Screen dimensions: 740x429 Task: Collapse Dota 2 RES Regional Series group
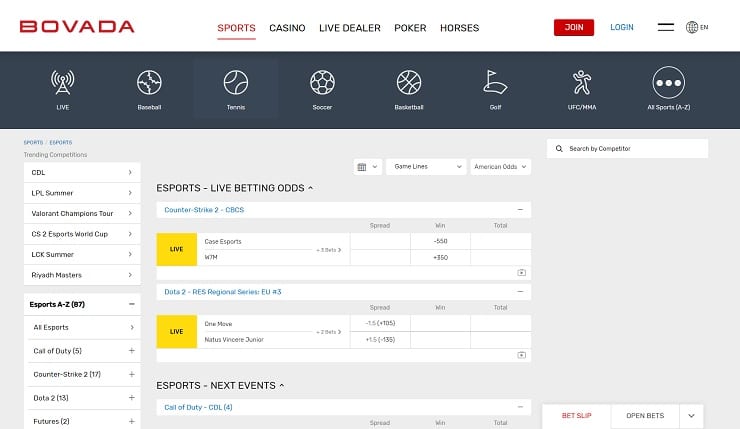click(520, 292)
